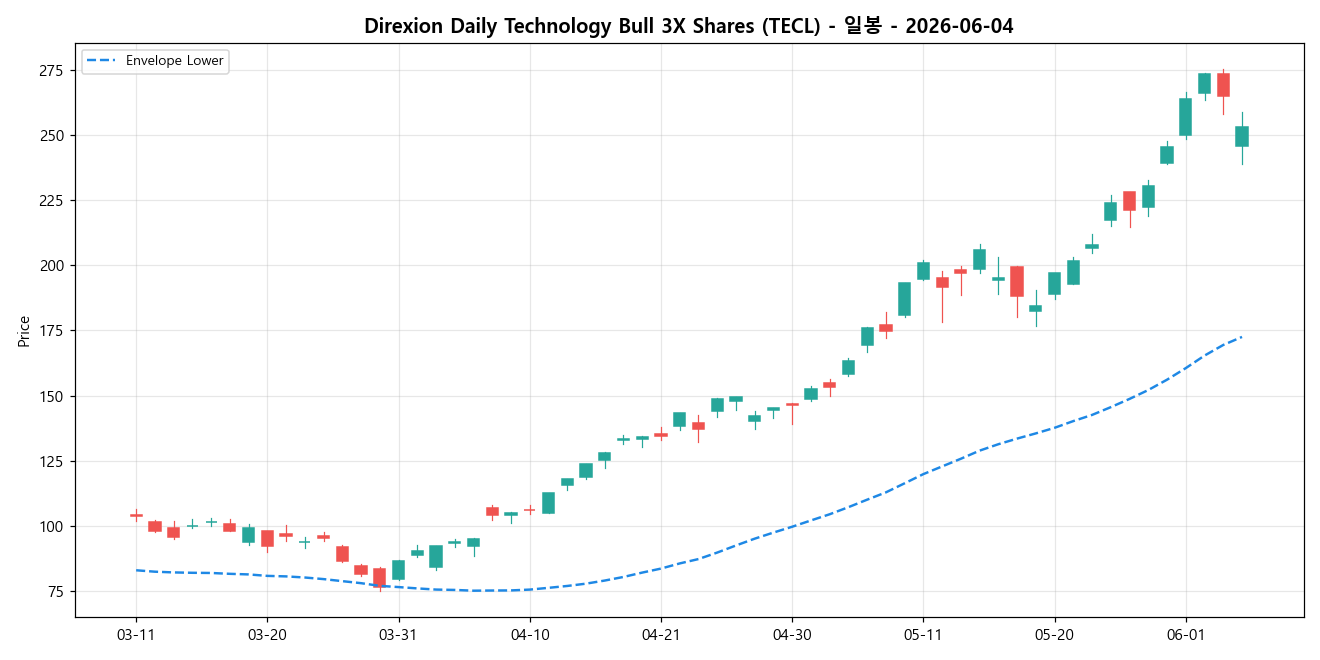The width and height of the screenshot is (1320, 660).
Task: Click the 06-01 date tick label
Action: pos(1185,635)
